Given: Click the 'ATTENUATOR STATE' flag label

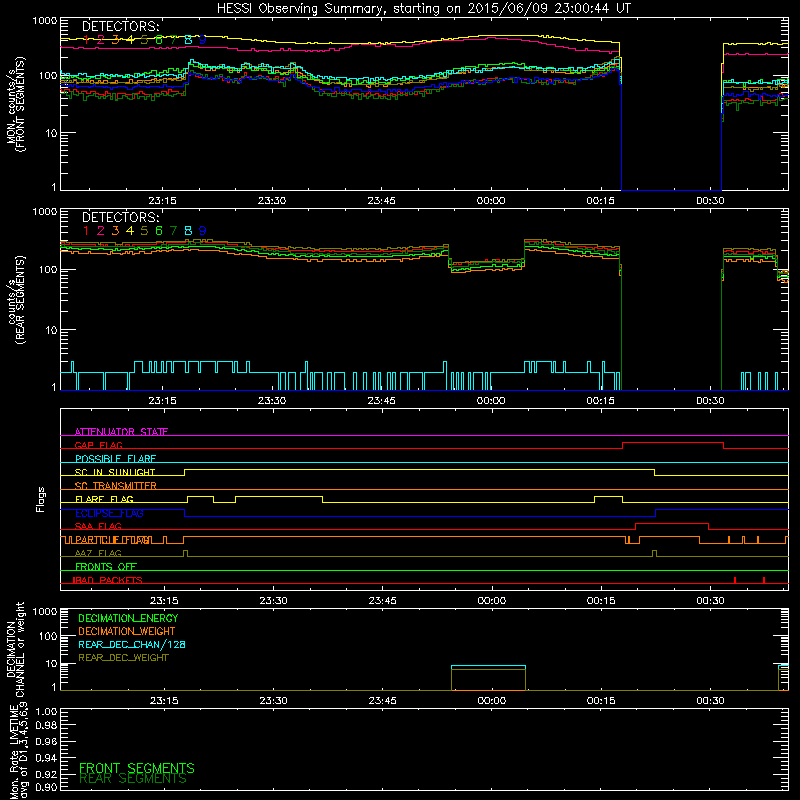Looking at the screenshot, I should [121, 432].
